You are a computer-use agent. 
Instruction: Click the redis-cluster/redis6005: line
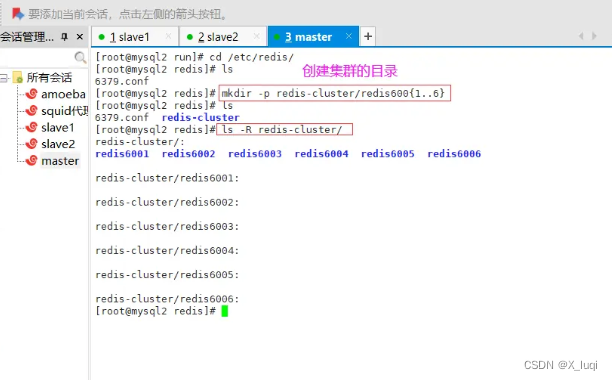[x=167, y=275]
